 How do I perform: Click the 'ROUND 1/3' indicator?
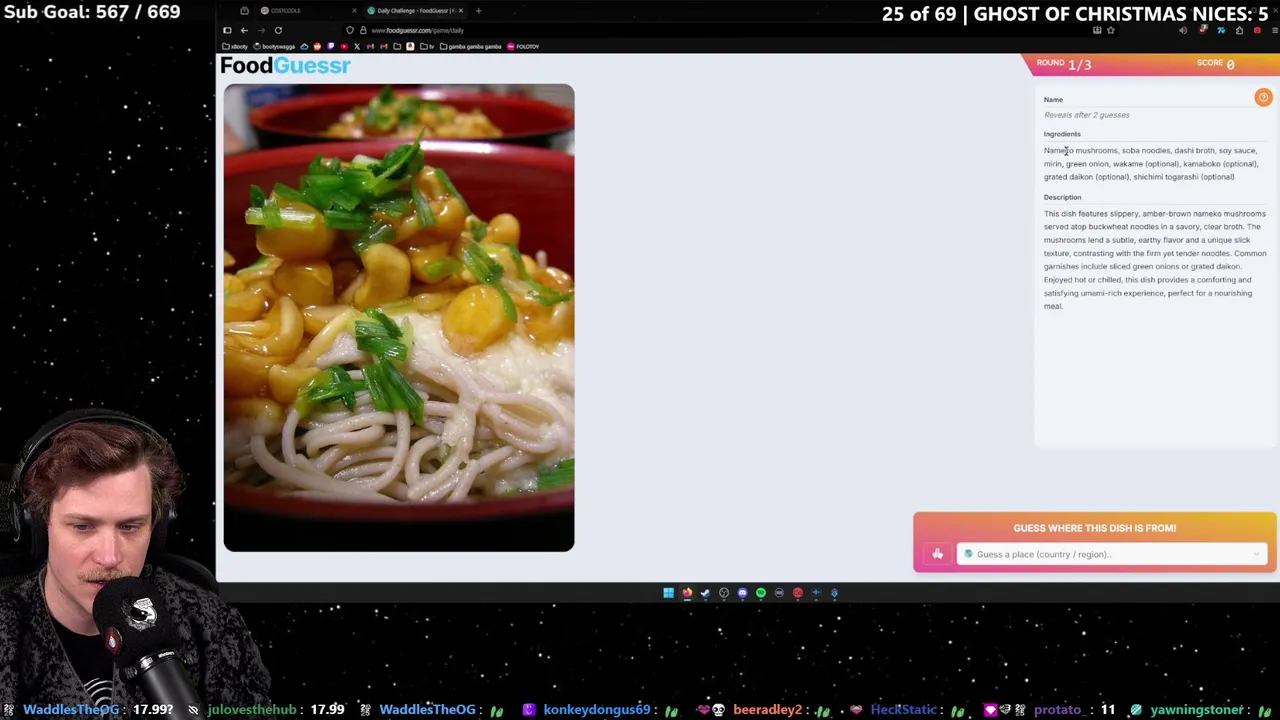[x=1064, y=64]
